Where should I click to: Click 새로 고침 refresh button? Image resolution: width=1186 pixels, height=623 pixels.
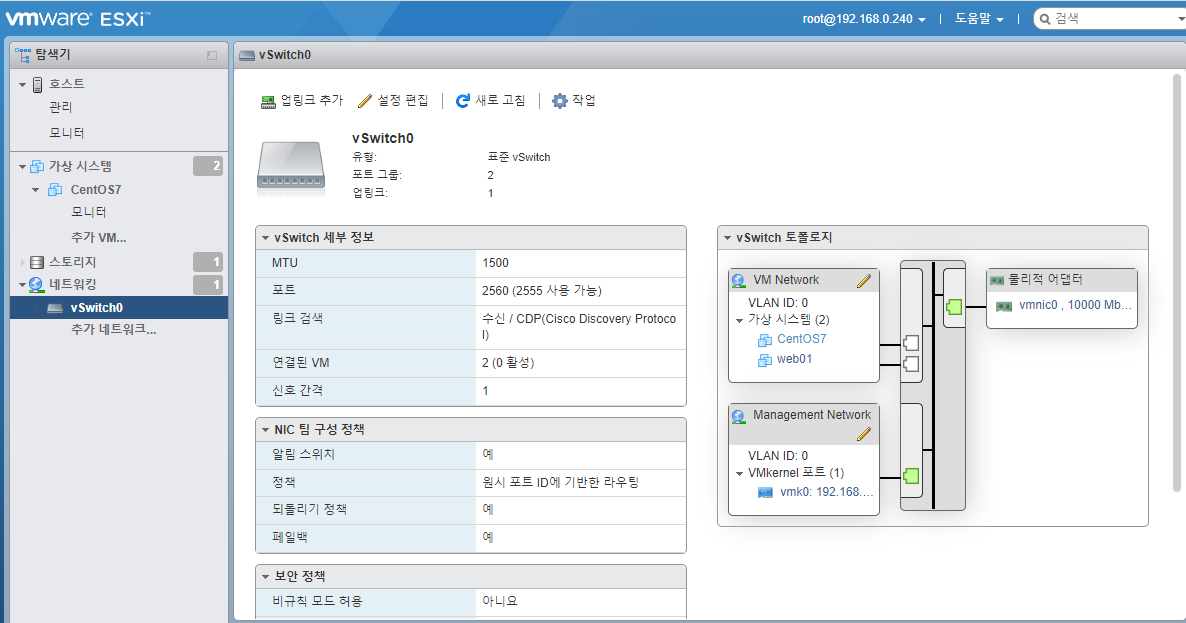(x=490, y=101)
